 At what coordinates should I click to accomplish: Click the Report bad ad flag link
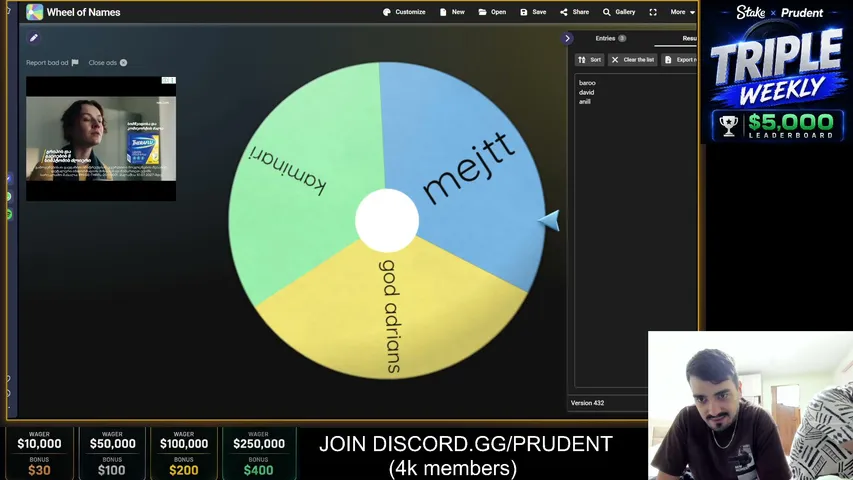pyautogui.click(x=52, y=63)
